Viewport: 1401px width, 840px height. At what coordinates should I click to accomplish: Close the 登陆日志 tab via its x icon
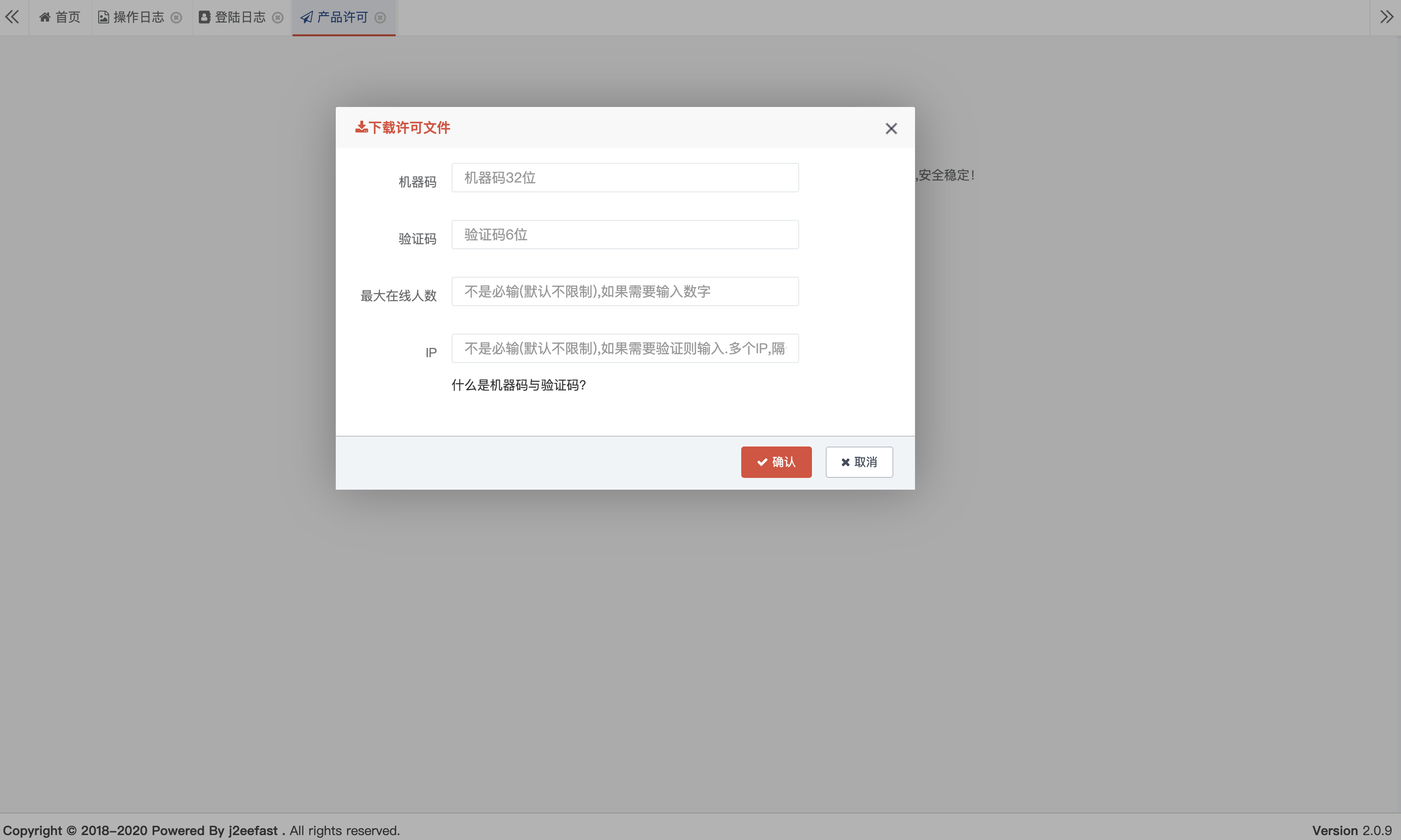277,18
